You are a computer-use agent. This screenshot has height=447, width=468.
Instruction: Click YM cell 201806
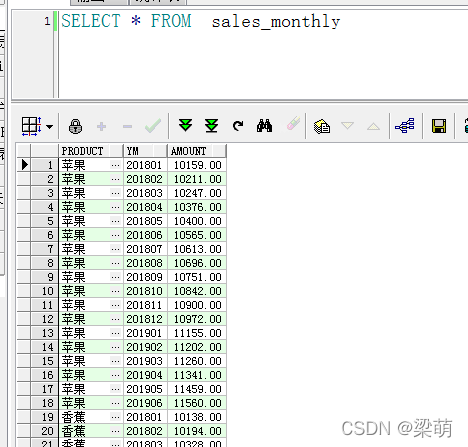click(145, 235)
